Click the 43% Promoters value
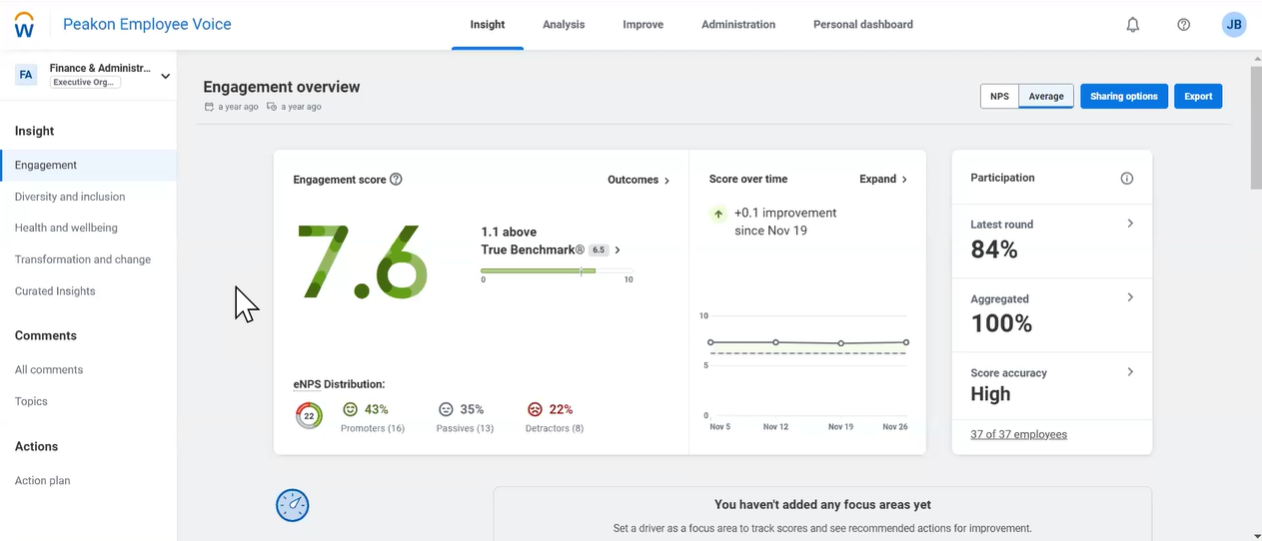 pyautogui.click(x=376, y=410)
